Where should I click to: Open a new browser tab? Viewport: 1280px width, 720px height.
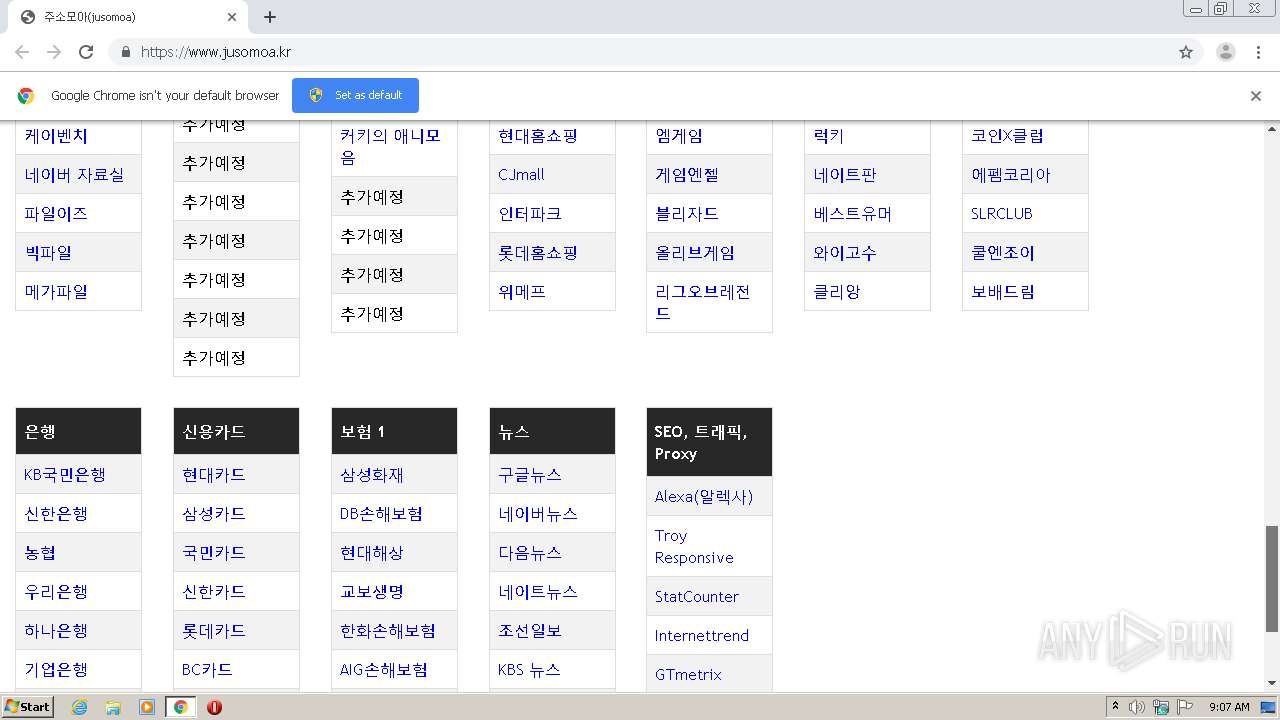click(x=270, y=17)
